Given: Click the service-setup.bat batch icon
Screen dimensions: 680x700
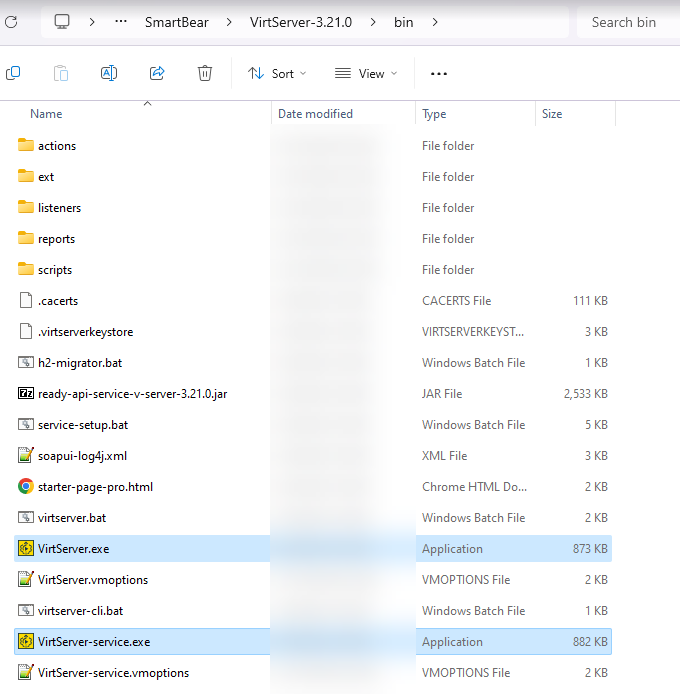Looking at the screenshot, I should point(25,424).
